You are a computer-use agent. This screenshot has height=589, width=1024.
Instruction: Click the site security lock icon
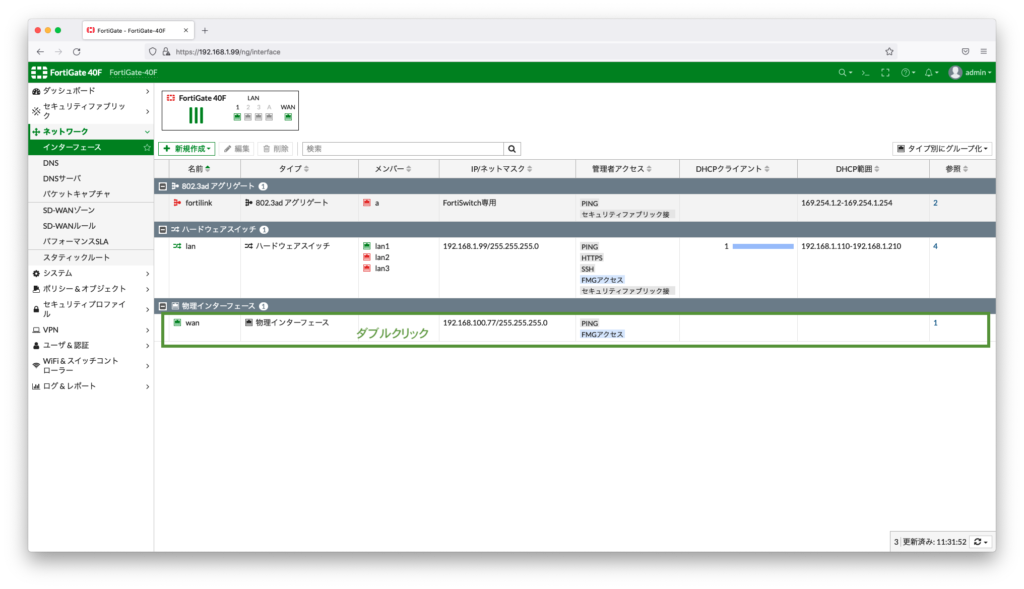166,52
